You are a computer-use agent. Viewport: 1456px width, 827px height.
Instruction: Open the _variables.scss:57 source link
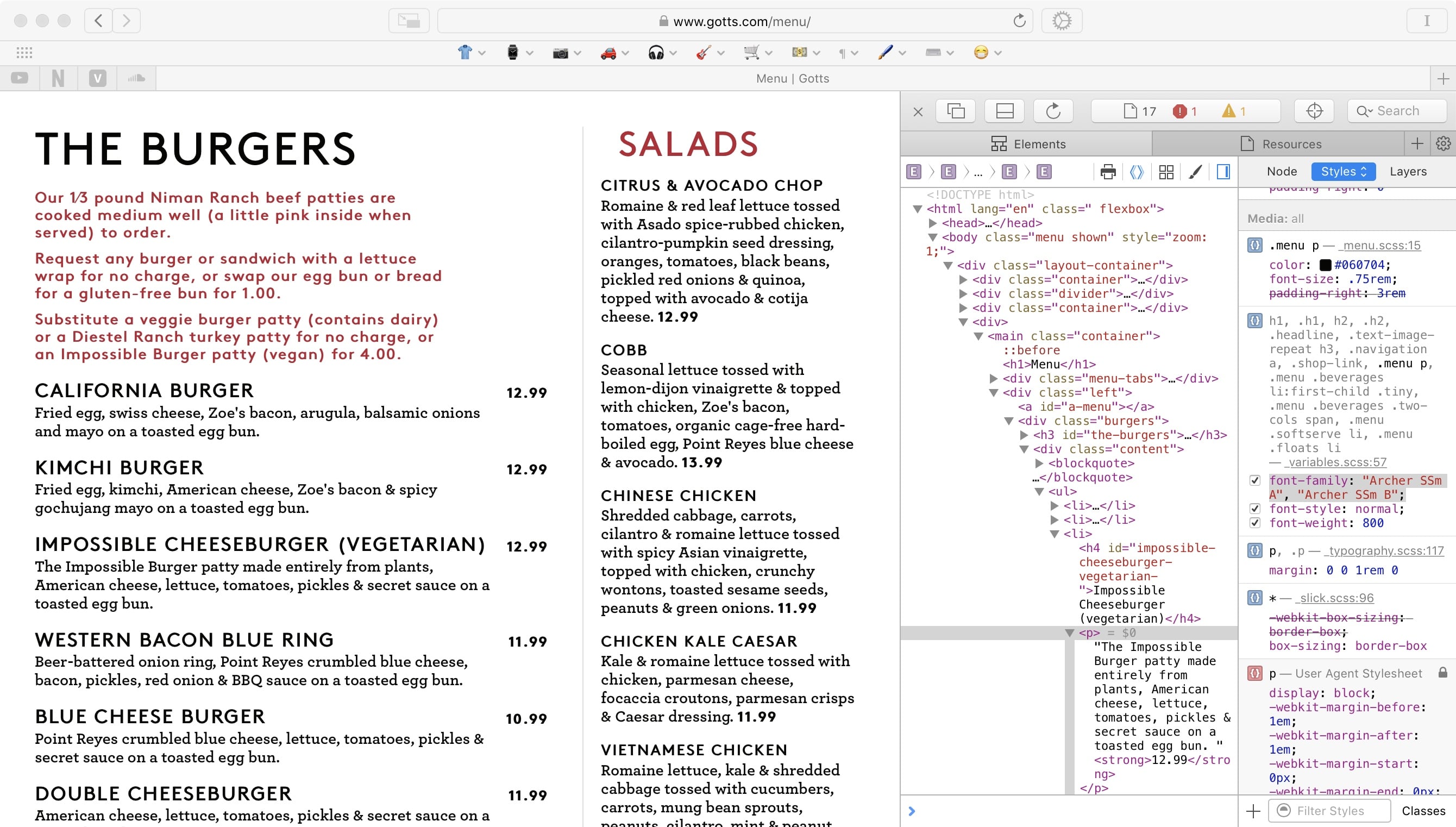click(1335, 462)
